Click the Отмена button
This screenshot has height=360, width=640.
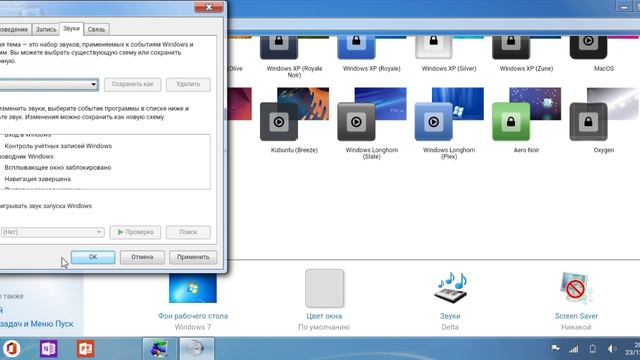coord(142,257)
